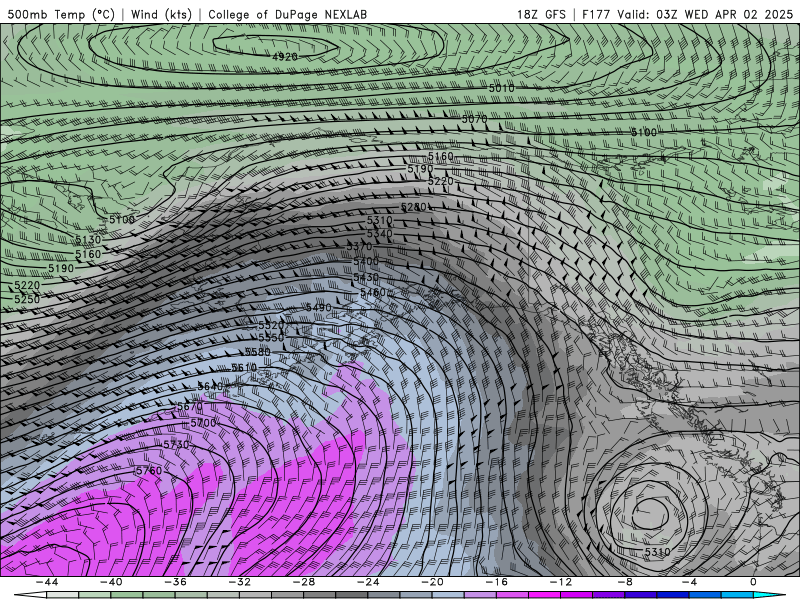The height and width of the screenshot is (600, 800).
Task: Click the 0 color bar tick label
Action: pyautogui.click(x=754, y=582)
